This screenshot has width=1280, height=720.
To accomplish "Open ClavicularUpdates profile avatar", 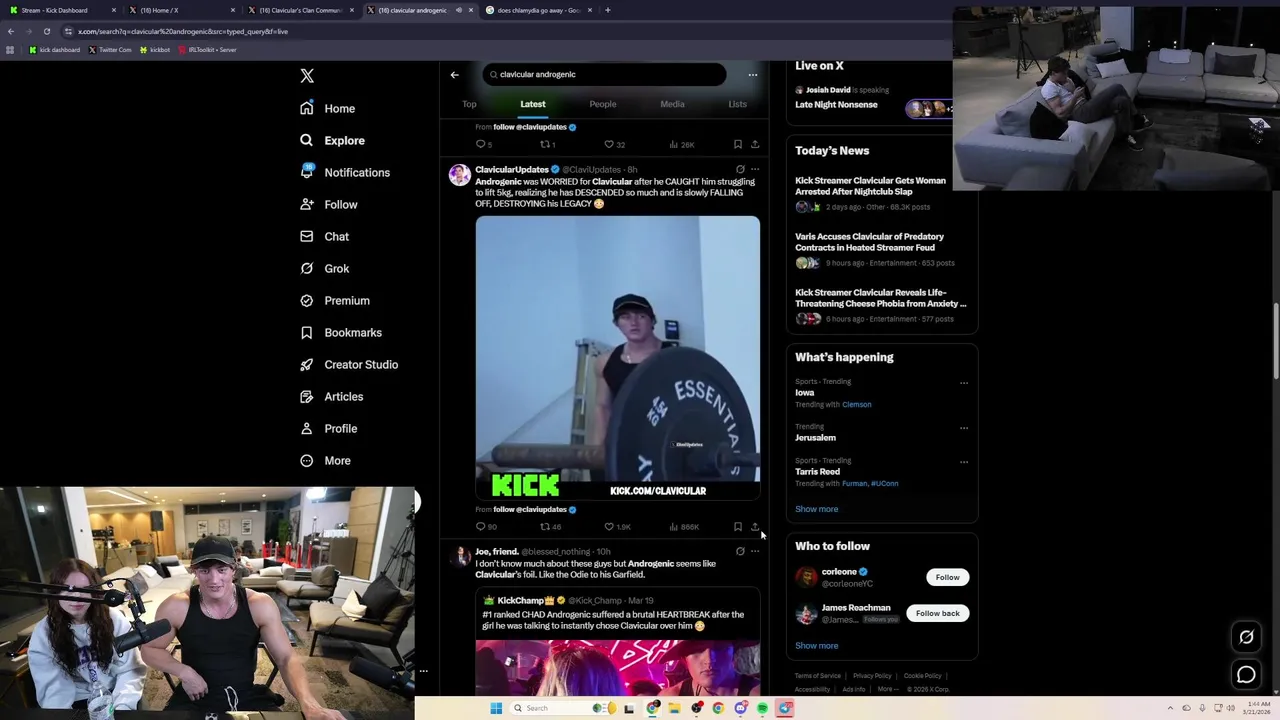I will coord(459,175).
